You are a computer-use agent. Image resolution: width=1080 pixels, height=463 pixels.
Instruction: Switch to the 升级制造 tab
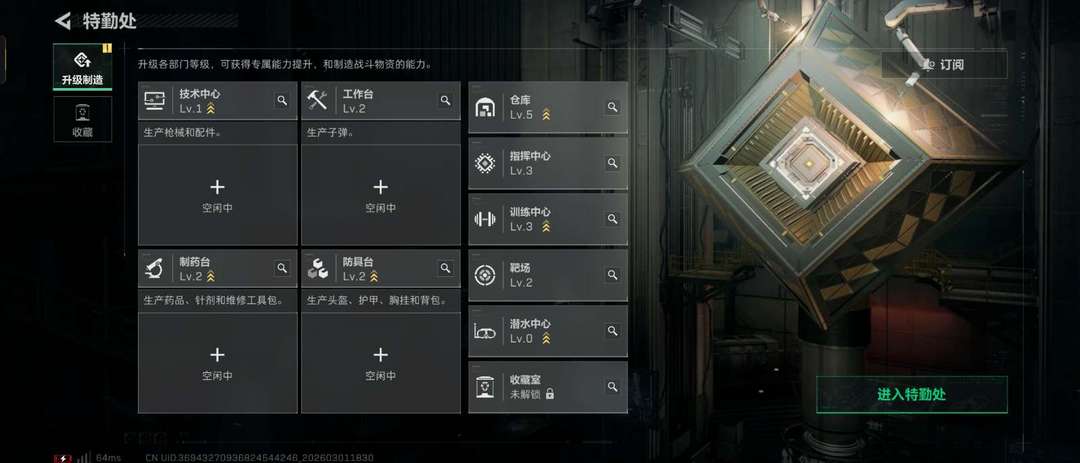(83, 67)
